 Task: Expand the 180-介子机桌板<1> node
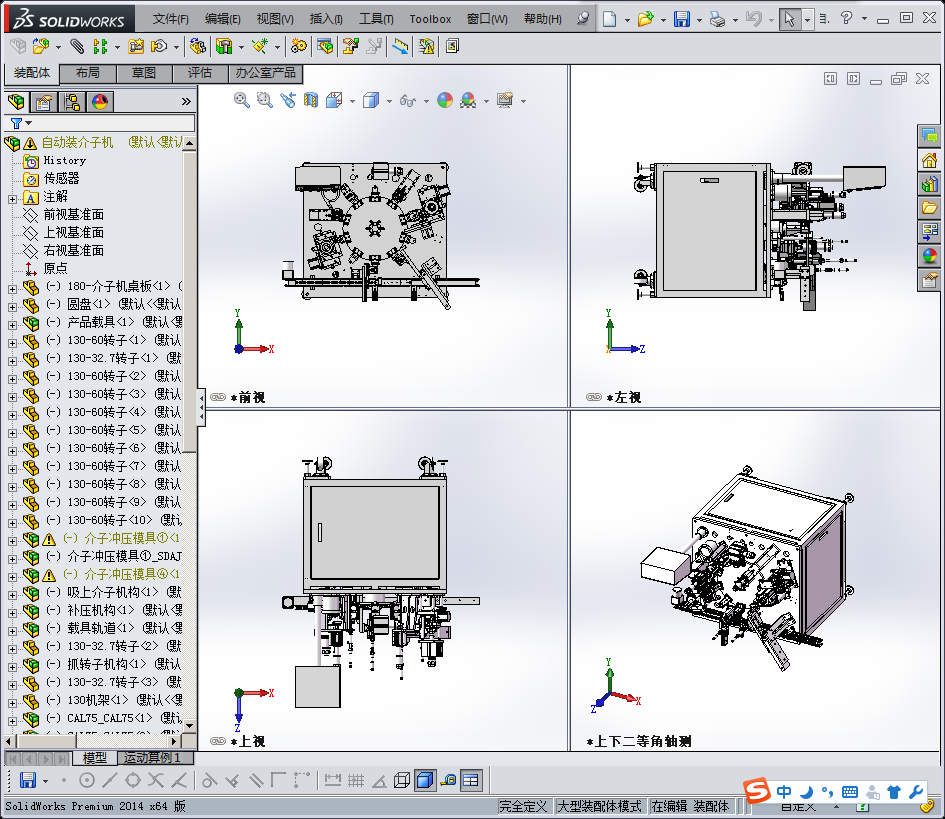click(x=12, y=289)
